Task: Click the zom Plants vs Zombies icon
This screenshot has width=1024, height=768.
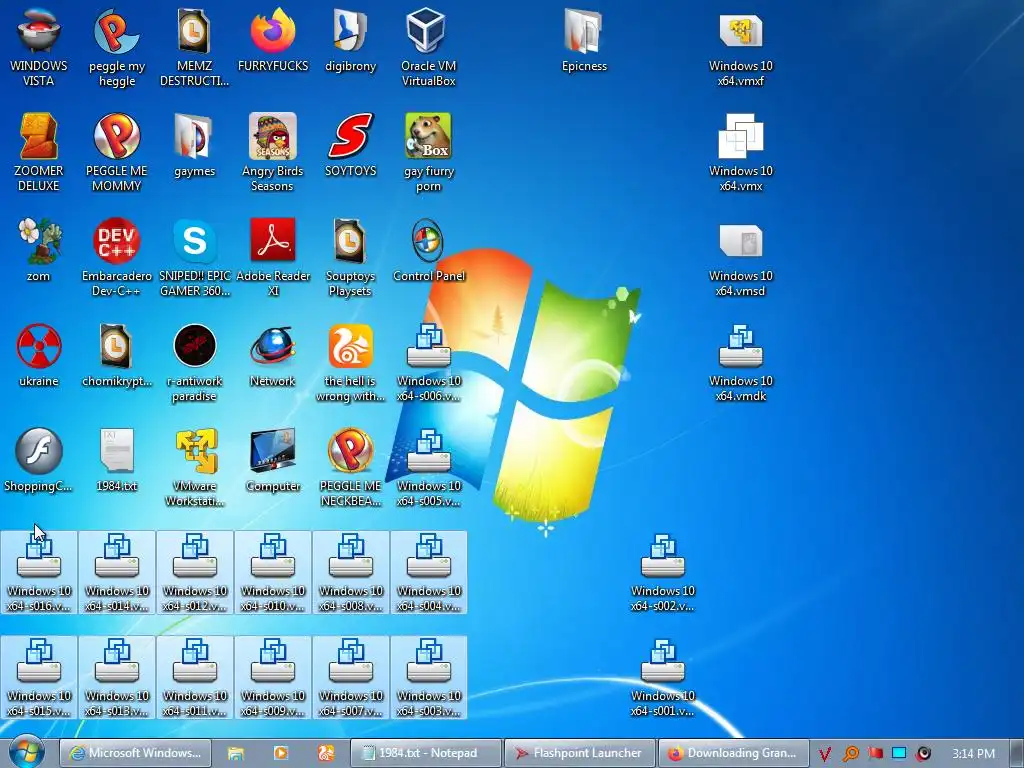Action: point(39,251)
